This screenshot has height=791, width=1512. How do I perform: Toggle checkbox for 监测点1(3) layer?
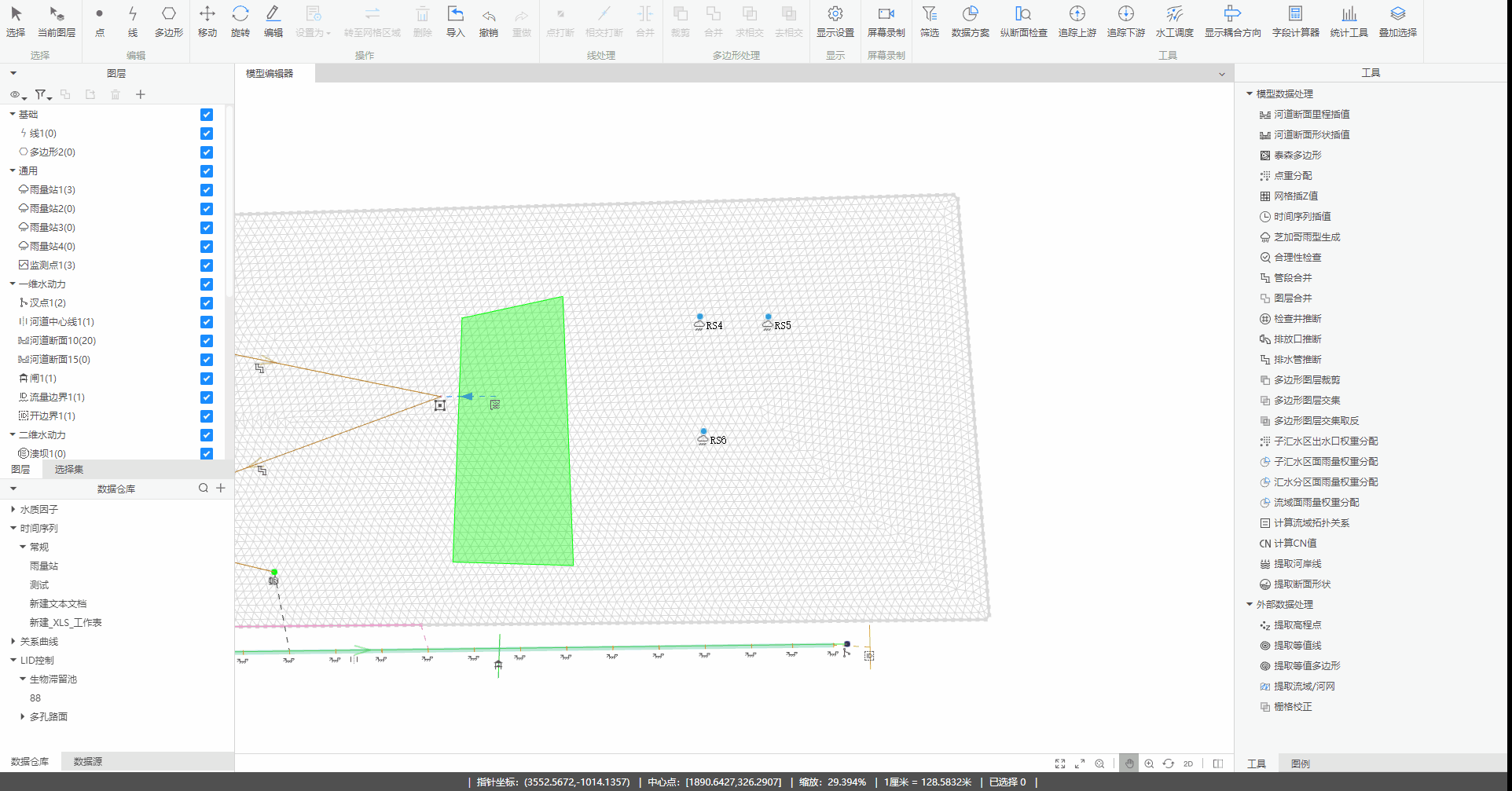pos(207,265)
